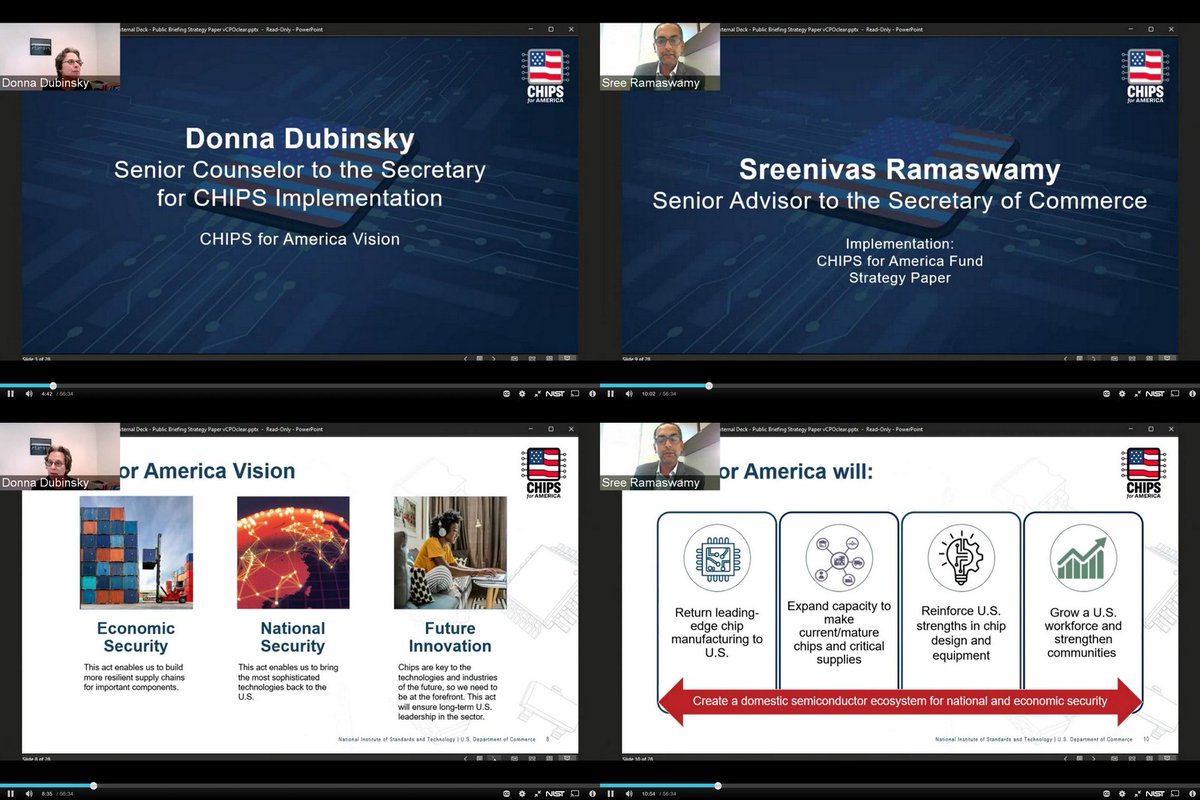Image resolution: width=1200 pixels, height=800 pixels.
Task: Click the 'Future Innovation' heading
Action: pyautogui.click(x=450, y=637)
